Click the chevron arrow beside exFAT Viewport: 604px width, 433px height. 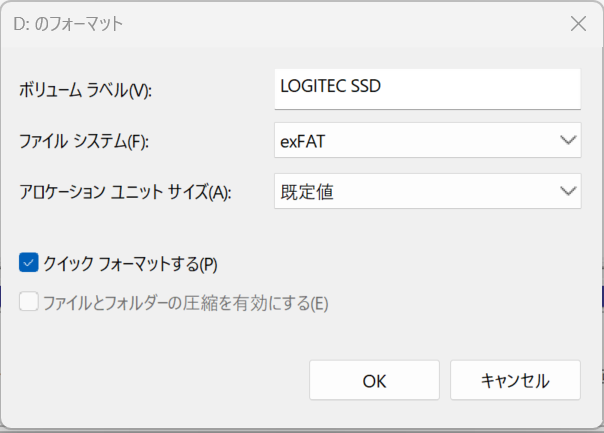pyautogui.click(x=568, y=141)
